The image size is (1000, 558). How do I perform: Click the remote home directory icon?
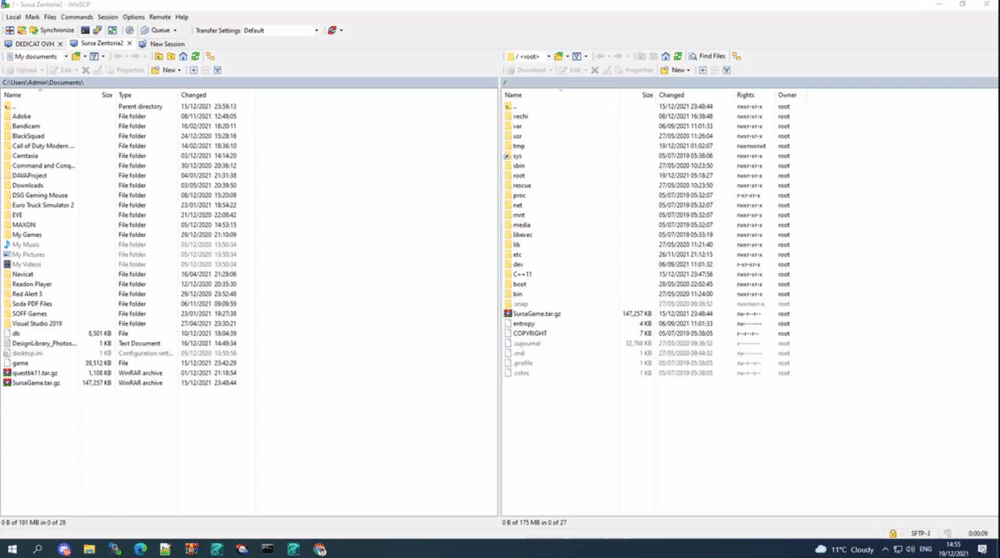665,57
